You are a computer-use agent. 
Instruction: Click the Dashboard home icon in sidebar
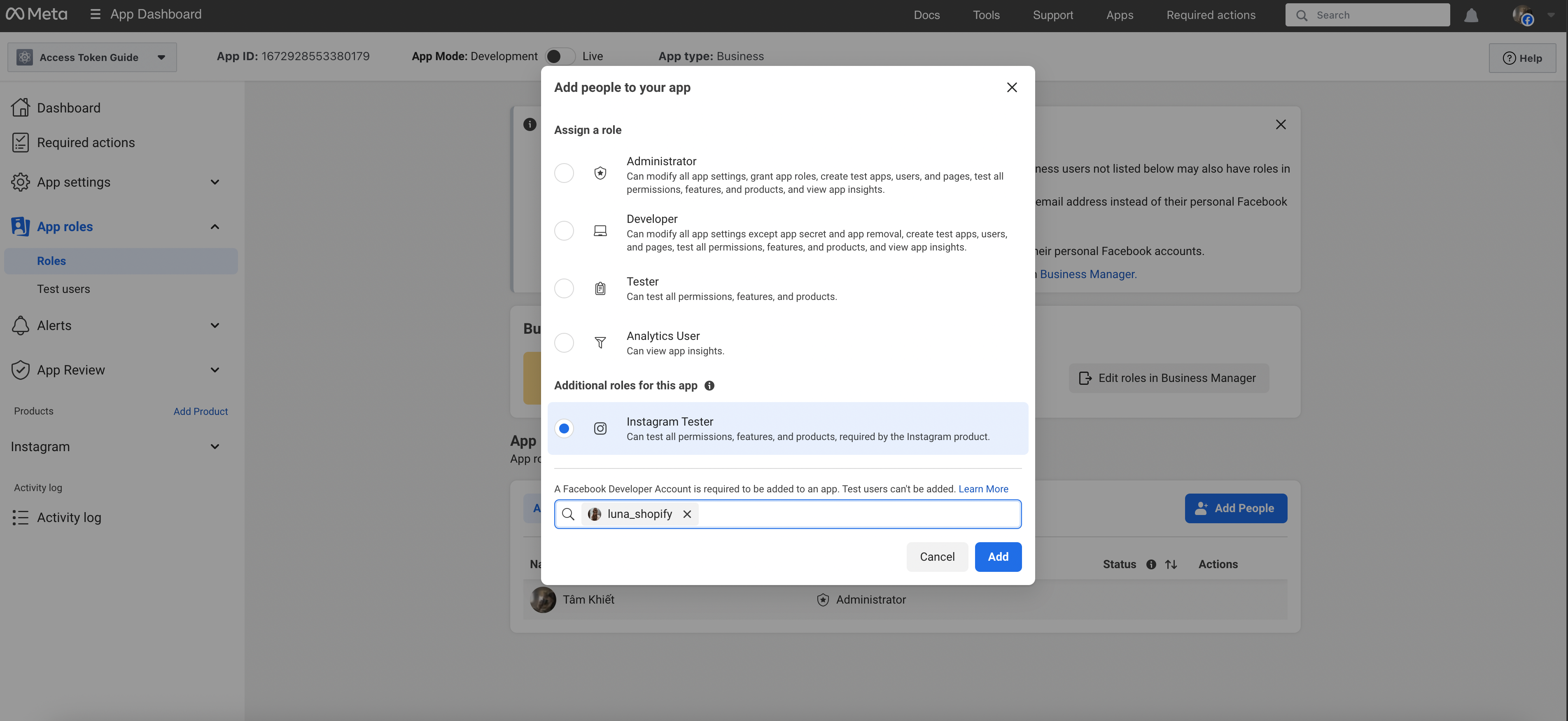[x=20, y=108]
